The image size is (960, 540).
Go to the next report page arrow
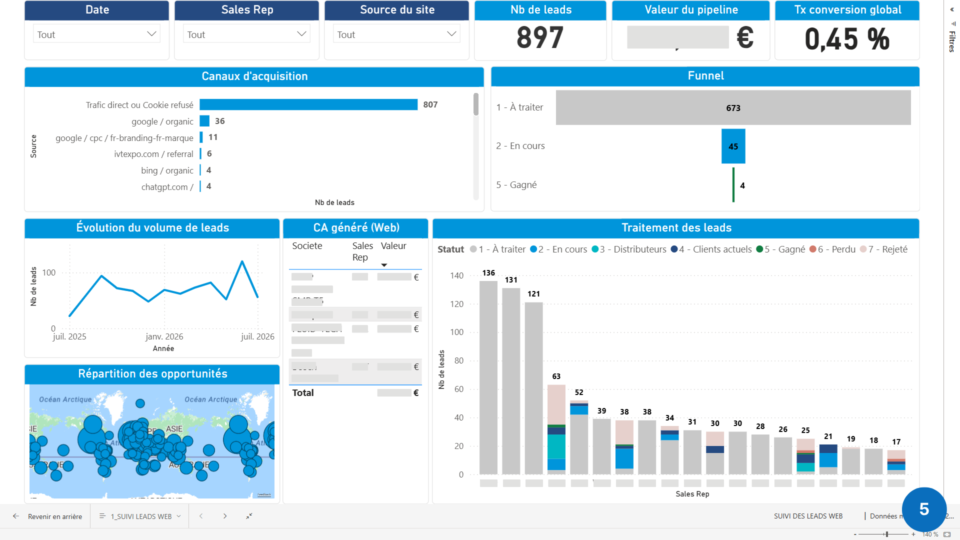(225, 516)
